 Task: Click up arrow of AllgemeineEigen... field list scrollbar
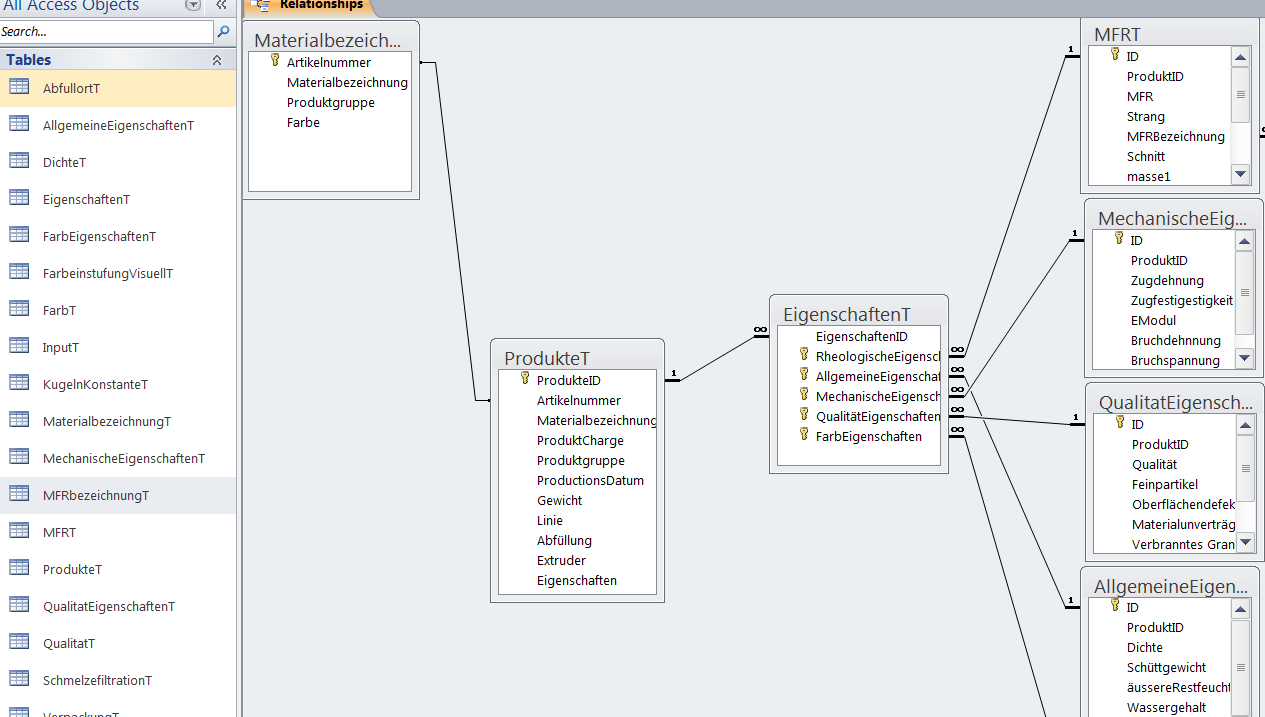[1241, 608]
